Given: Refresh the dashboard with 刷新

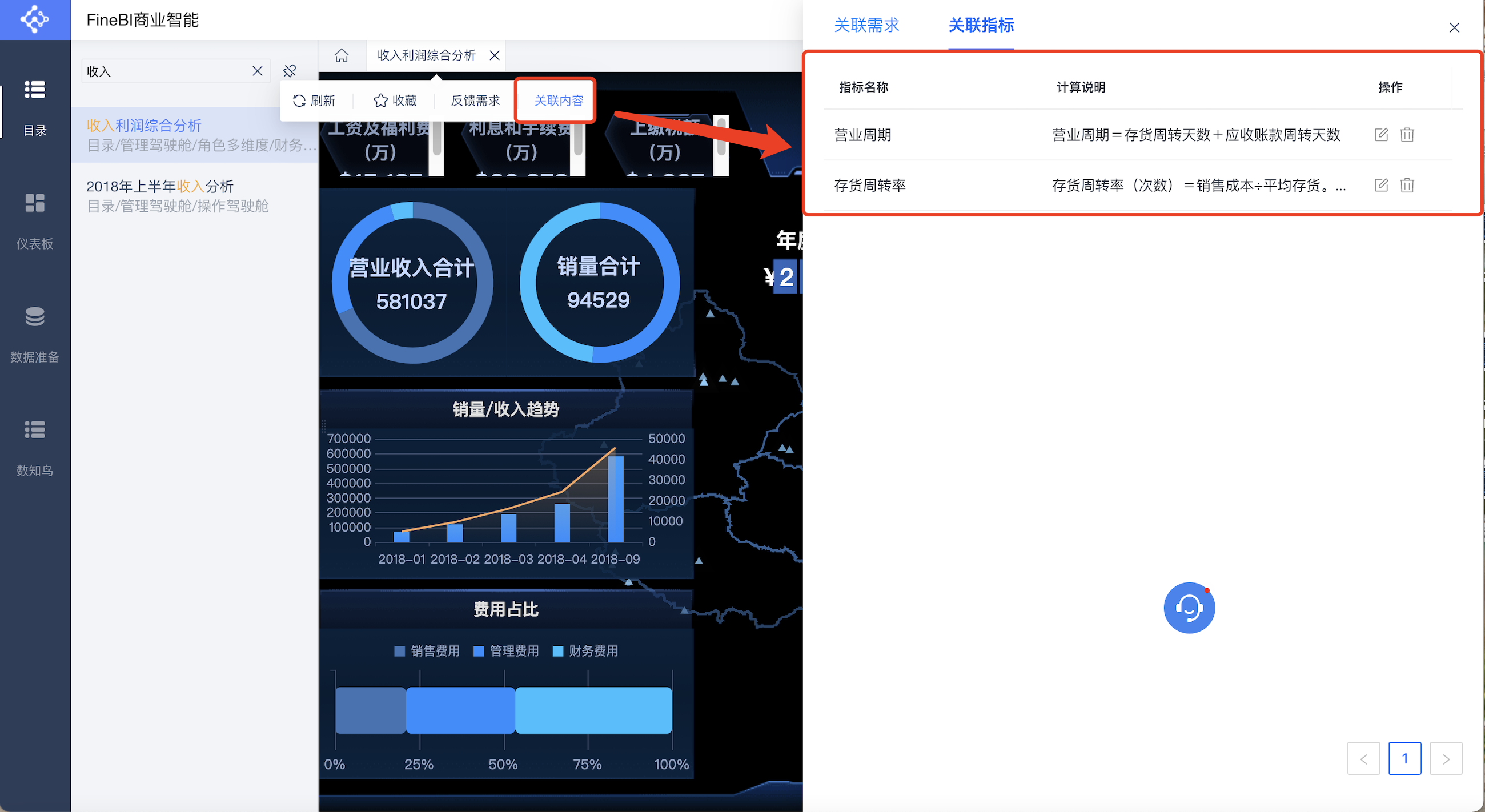Looking at the screenshot, I should coord(314,101).
